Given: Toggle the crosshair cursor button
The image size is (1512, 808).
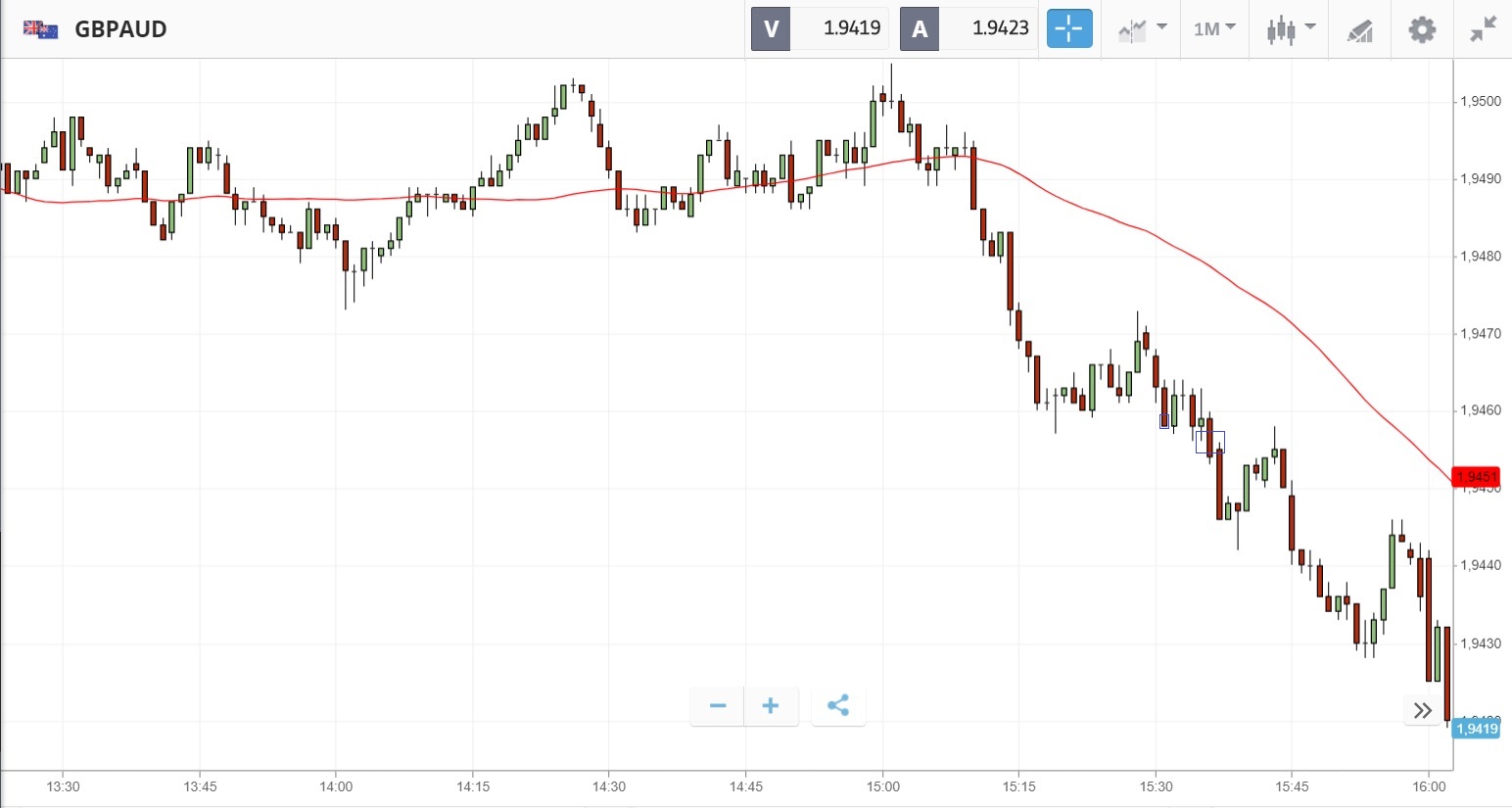Looking at the screenshot, I should point(1068,29).
